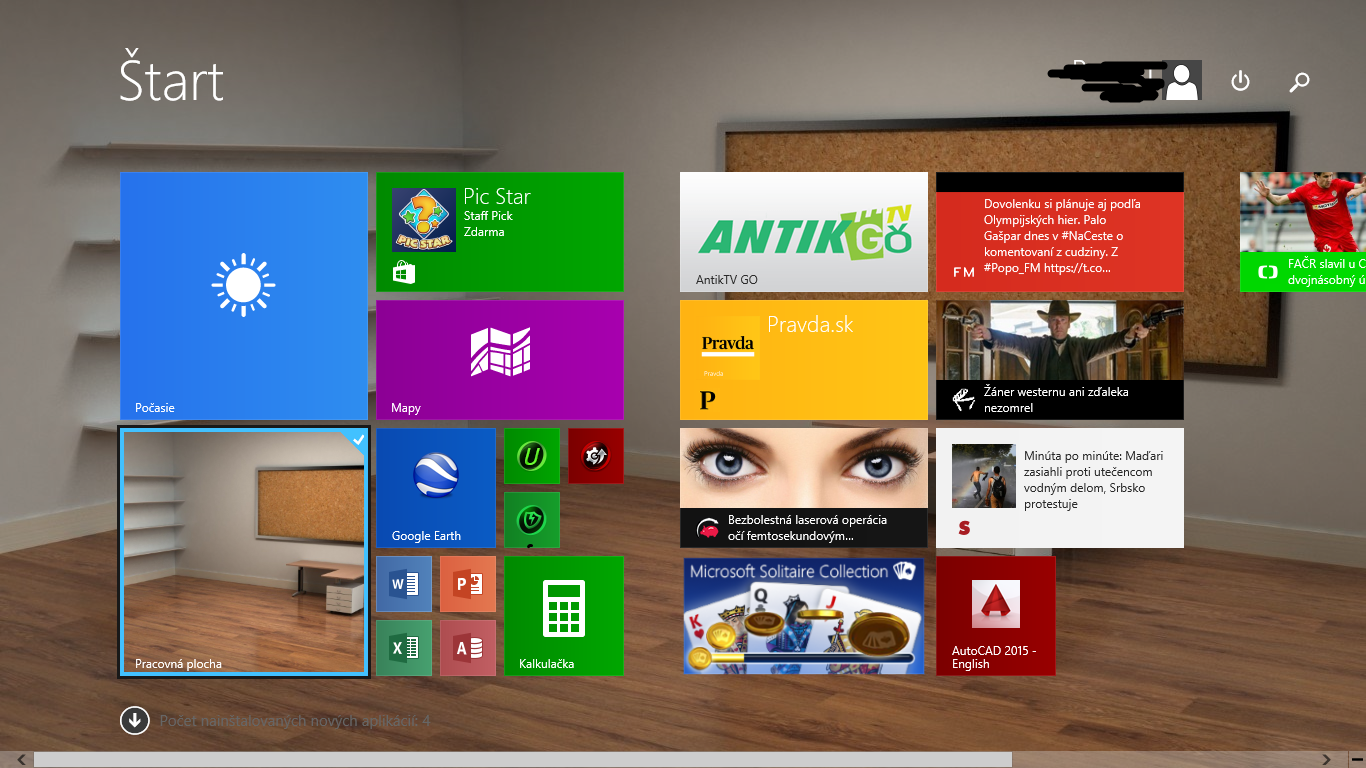Open the Pic Star store tile
Viewport: 1366px width, 768px height.
click(500, 232)
